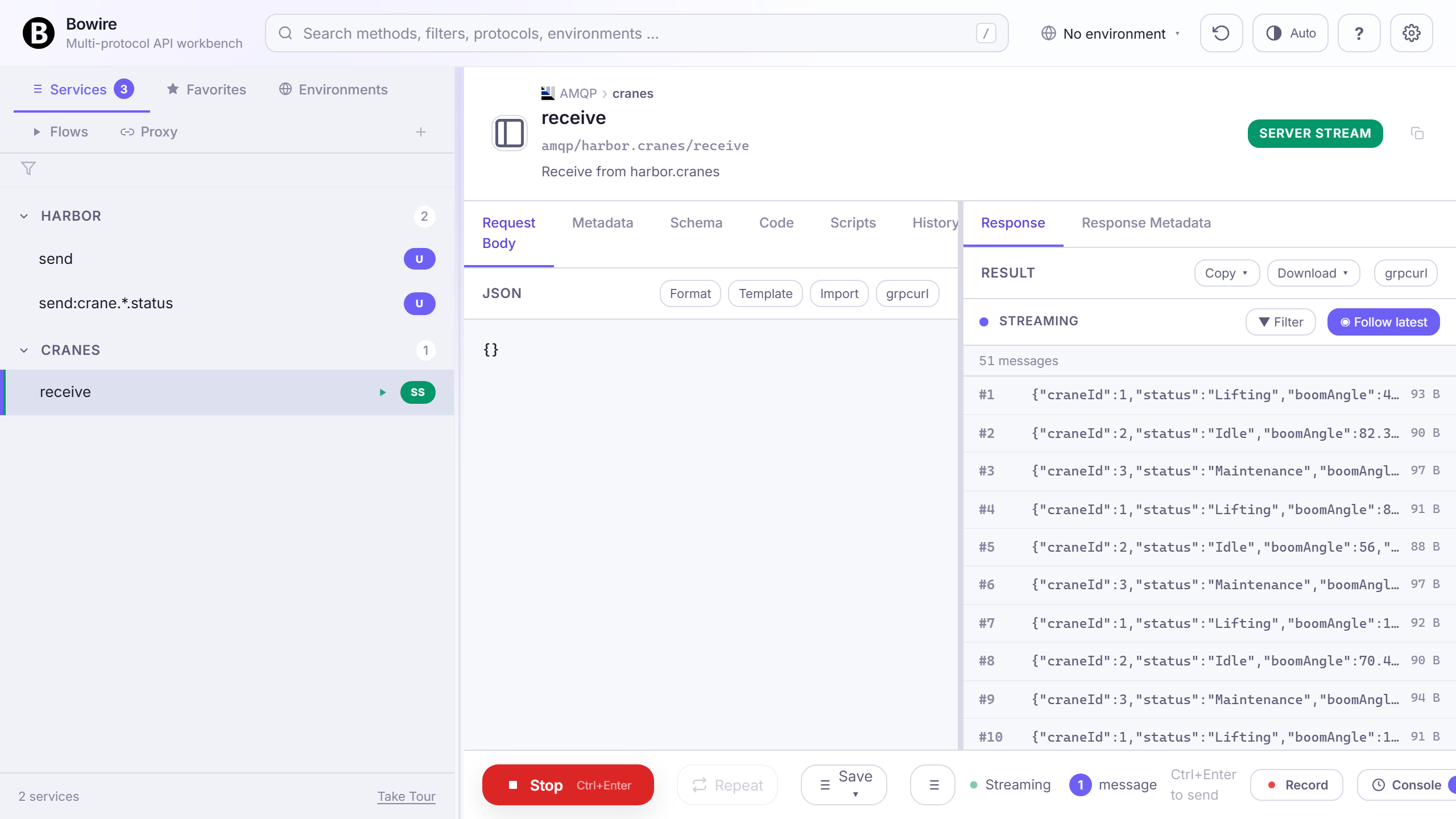The width and height of the screenshot is (1456, 819).
Task: Click the cranes breadcrumb
Action: point(632,93)
